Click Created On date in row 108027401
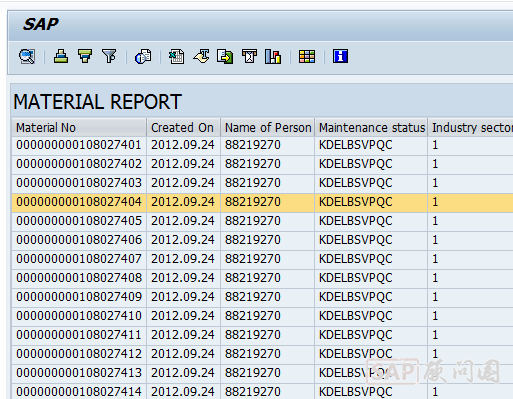The width and height of the screenshot is (513, 399). [x=183, y=145]
